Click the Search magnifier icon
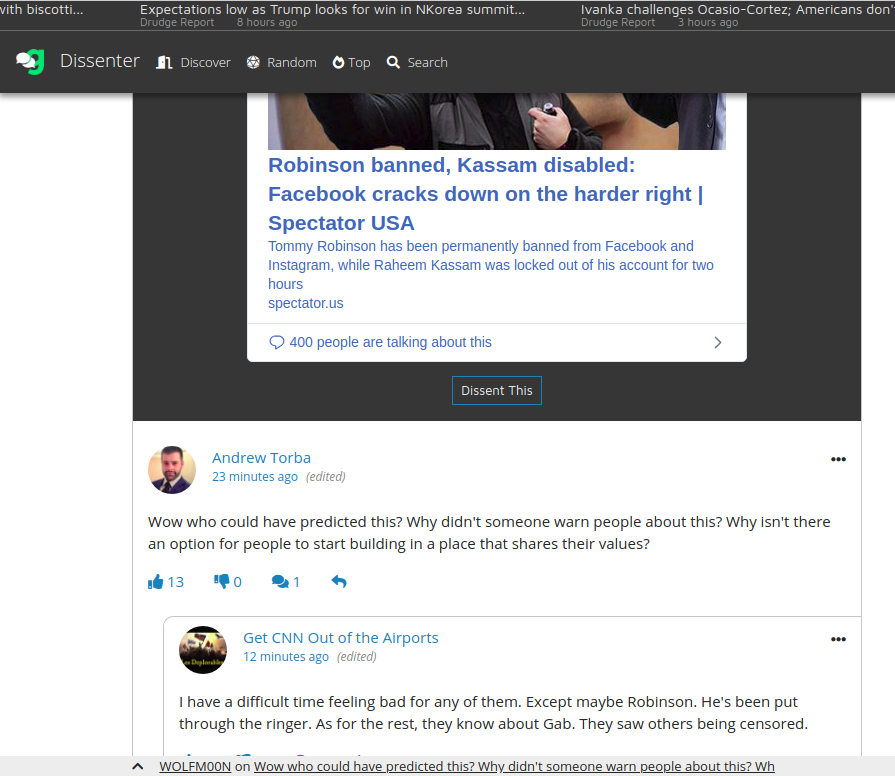The height and width of the screenshot is (776, 895). coord(393,62)
